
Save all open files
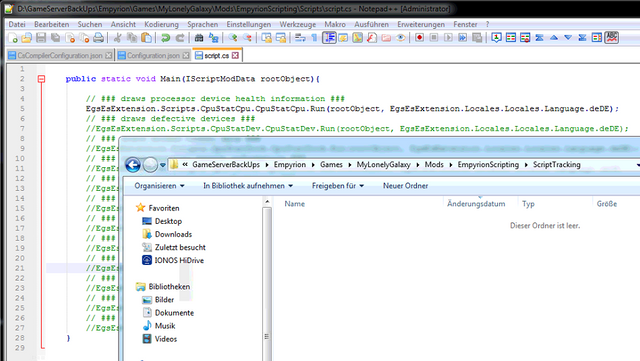(56, 38)
